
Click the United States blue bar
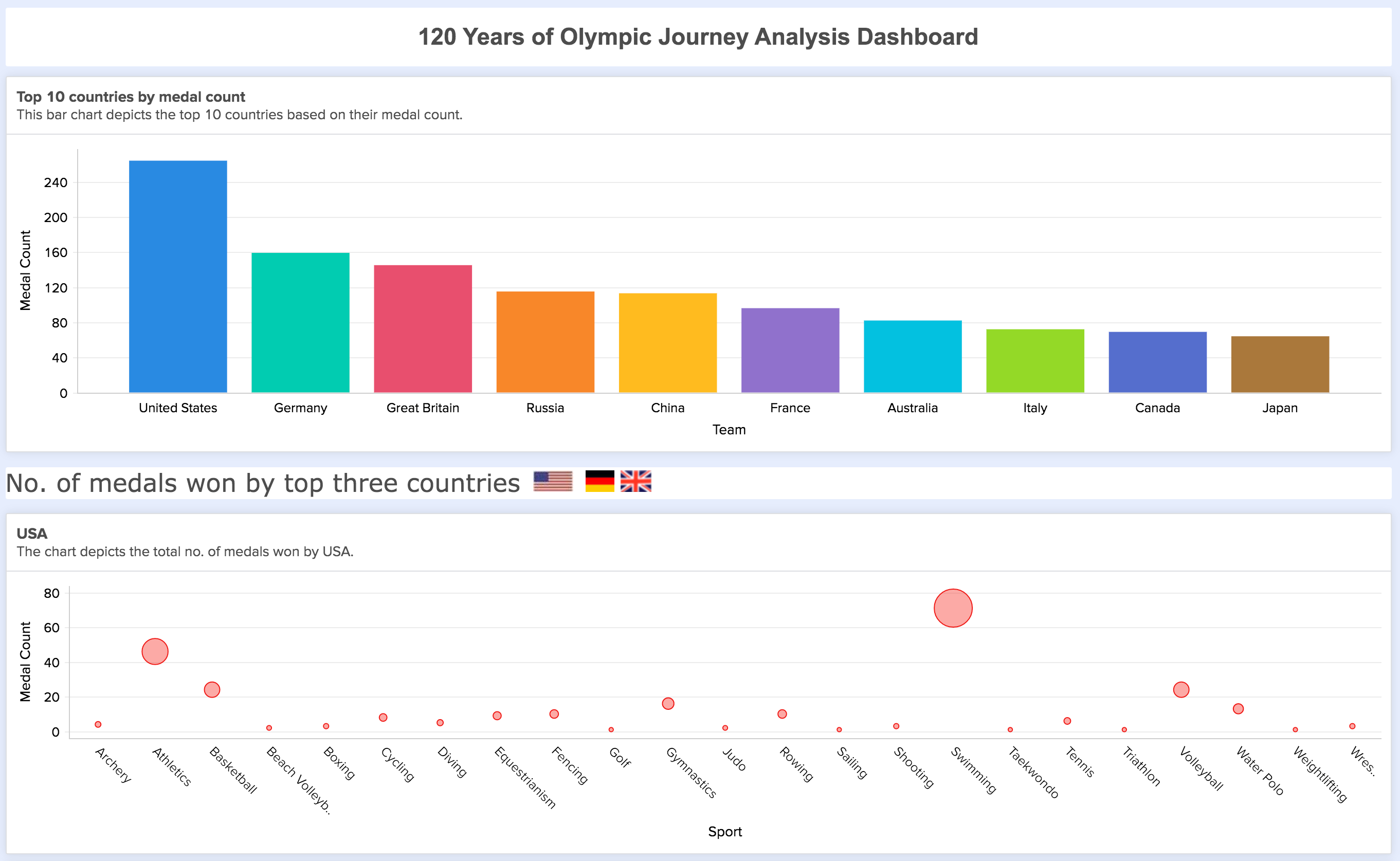click(x=178, y=277)
